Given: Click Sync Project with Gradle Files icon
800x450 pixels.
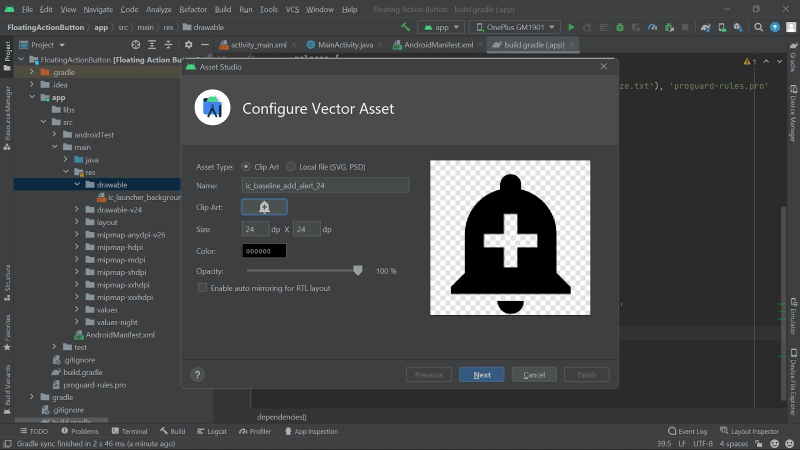Looking at the screenshot, I should pos(706,27).
